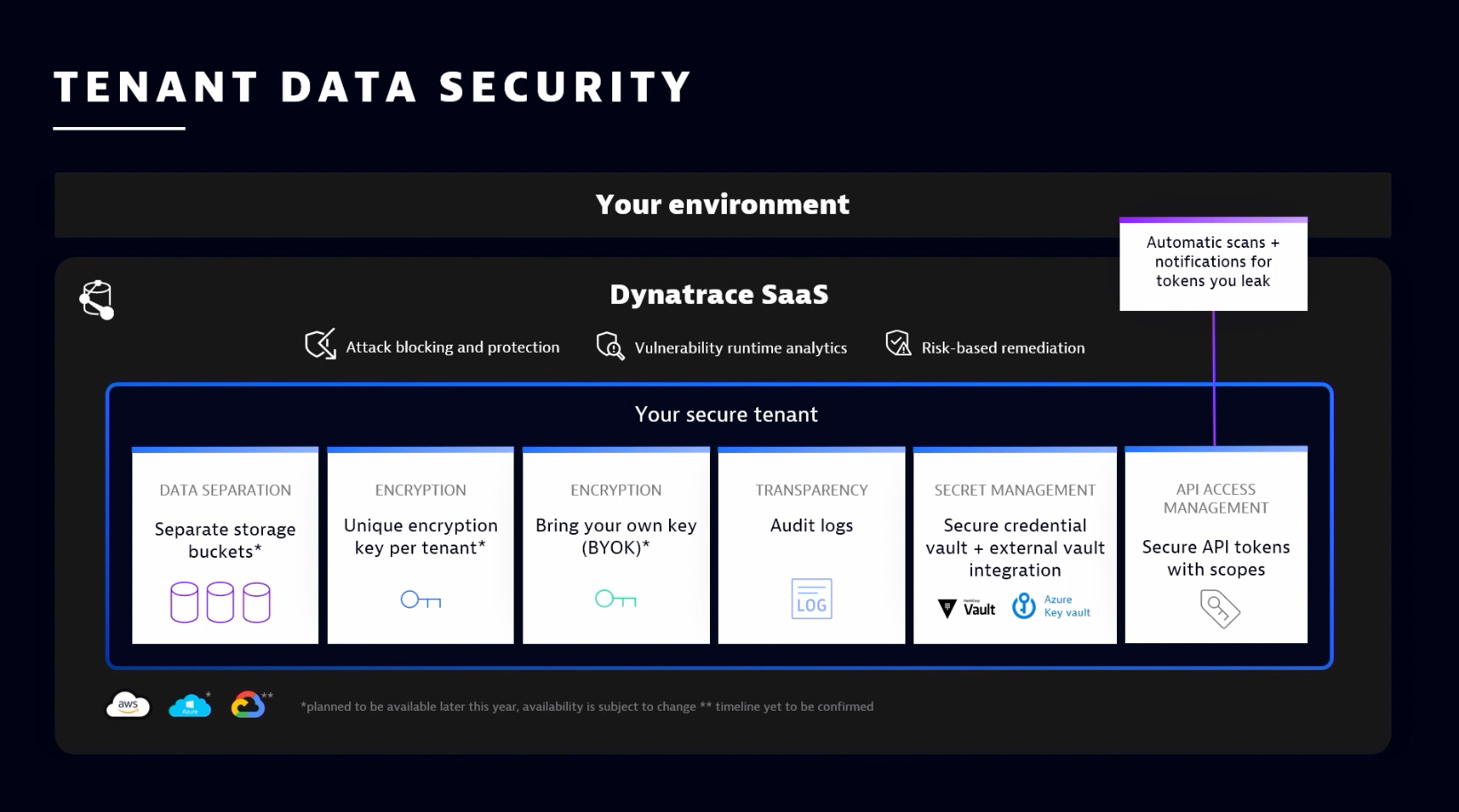The height and width of the screenshot is (812, 1459).
Task: Click the attack blocking shield icon
Action: 321,345
